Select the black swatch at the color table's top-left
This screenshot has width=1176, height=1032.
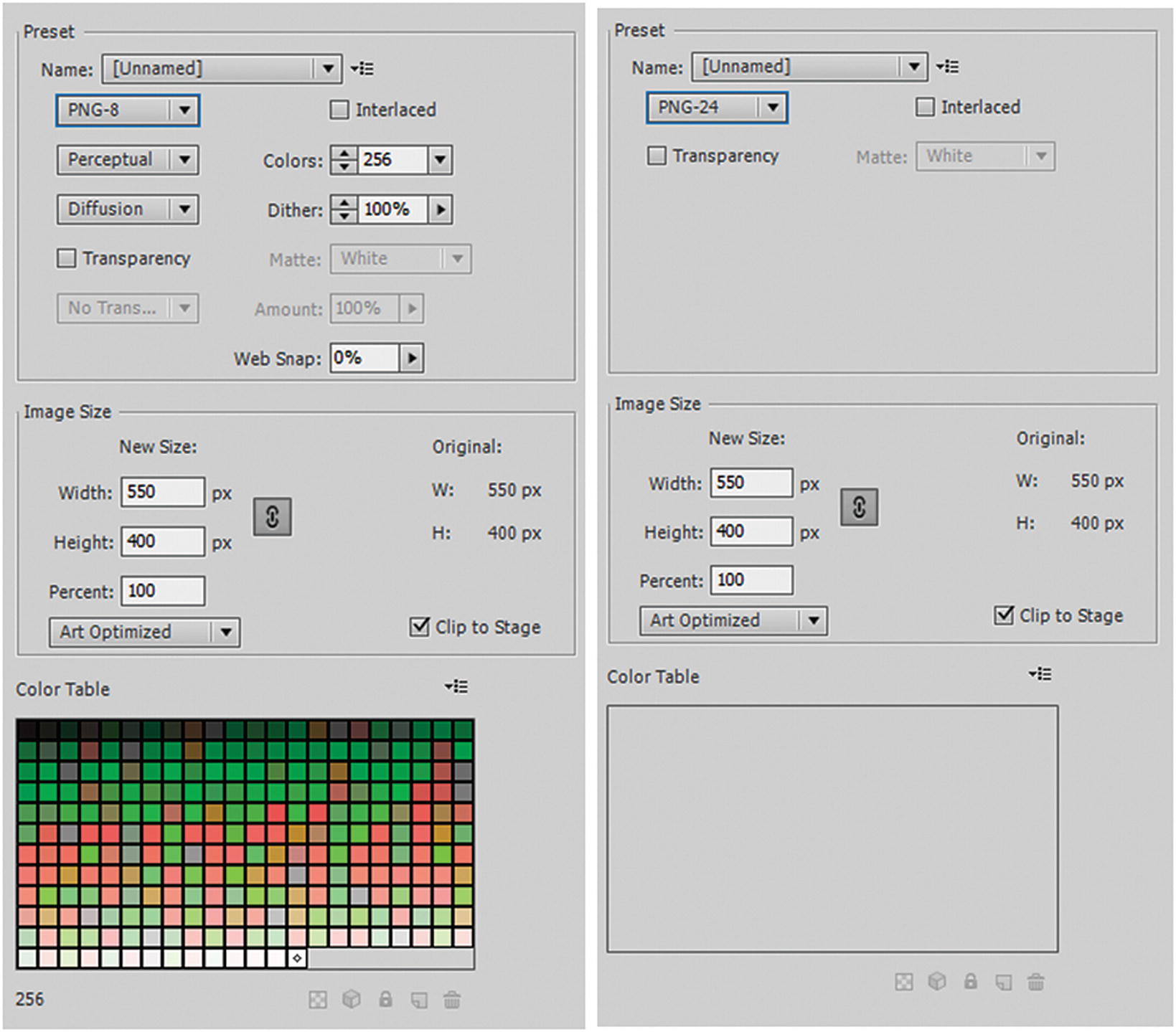tap(27, 730)
